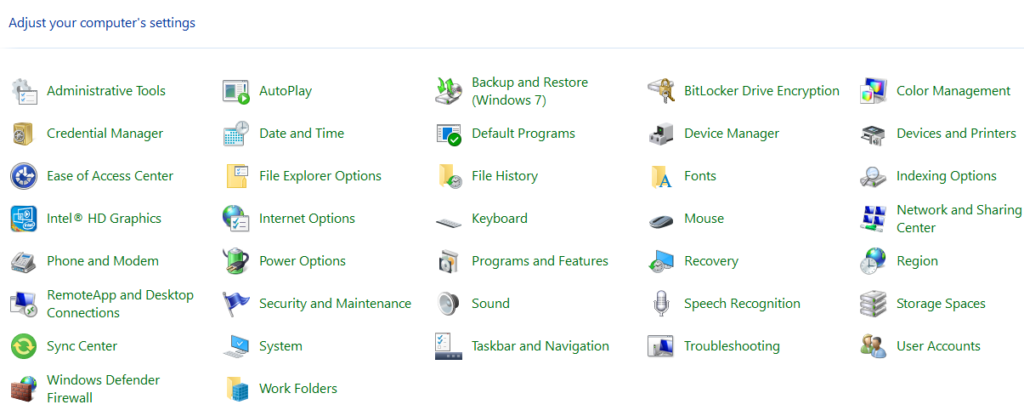Viewport: 1024px width, 416px height.
Task: Open the Fonts text link
Action: pos(700,176)
